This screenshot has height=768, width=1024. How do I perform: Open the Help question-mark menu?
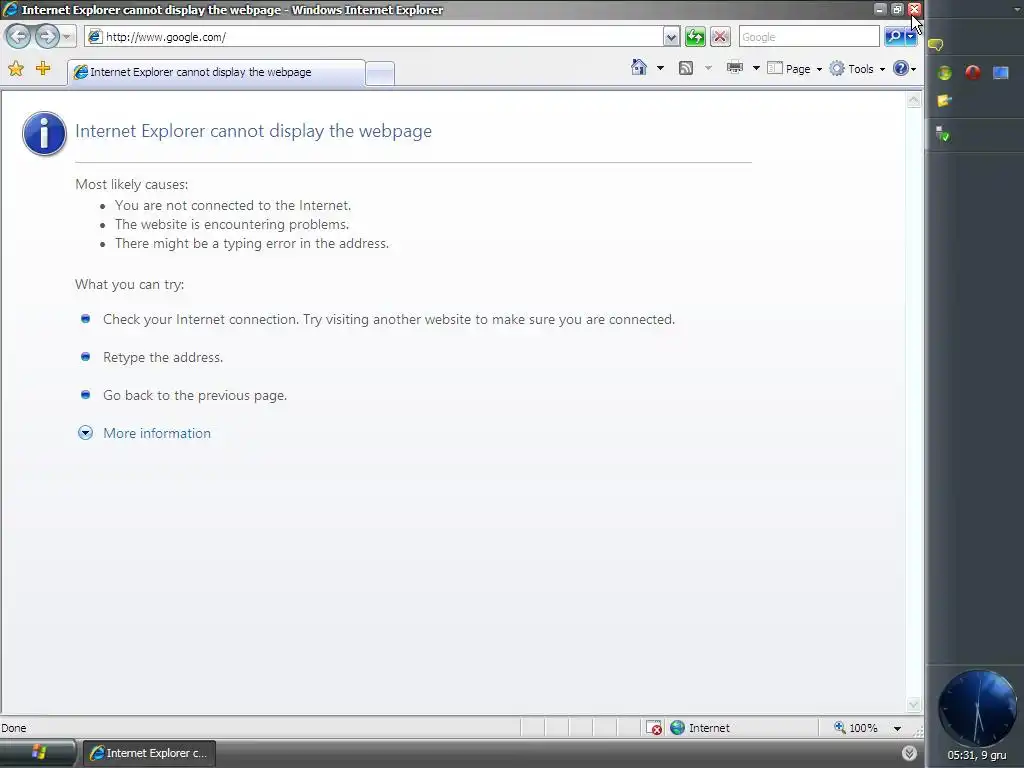click(x=904, y=69)
